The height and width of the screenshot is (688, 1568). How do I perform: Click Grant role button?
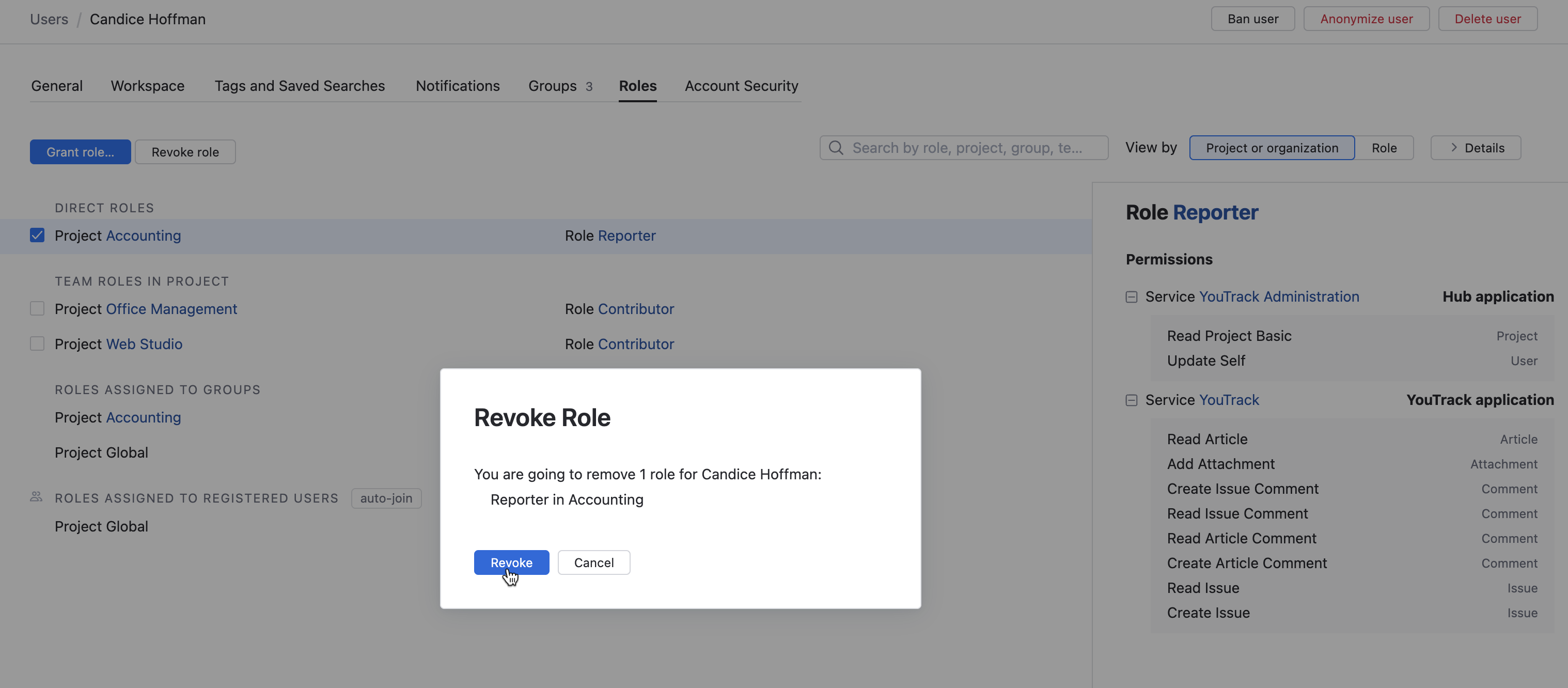tap(81, 152)
